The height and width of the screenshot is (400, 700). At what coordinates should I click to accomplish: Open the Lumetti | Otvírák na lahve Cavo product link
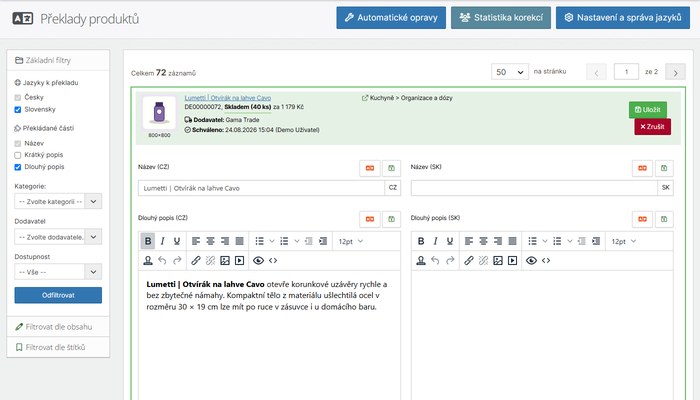[x=228, y=98]
